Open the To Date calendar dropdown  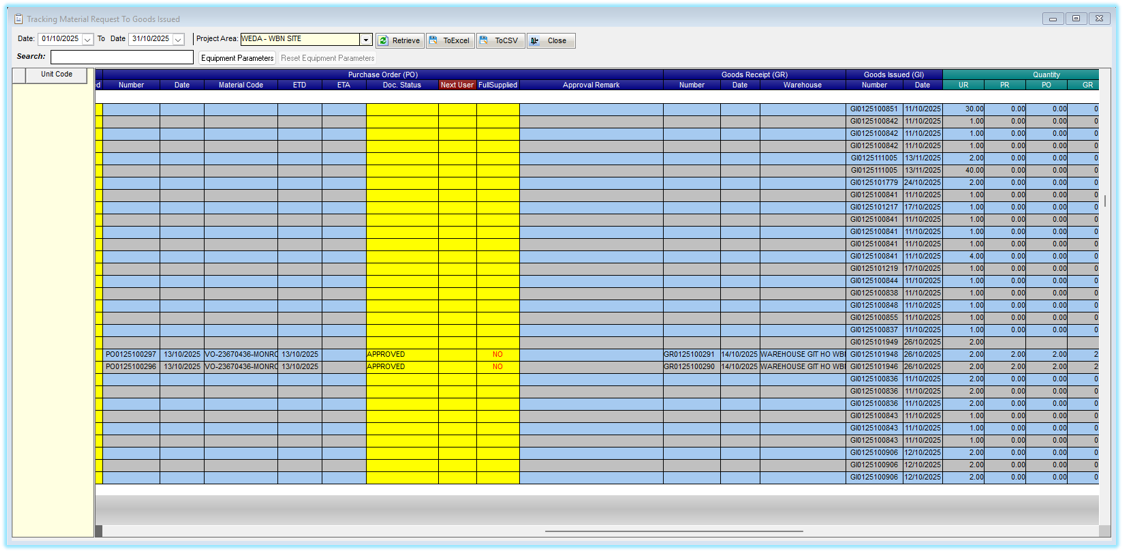[x=178, y=40]
